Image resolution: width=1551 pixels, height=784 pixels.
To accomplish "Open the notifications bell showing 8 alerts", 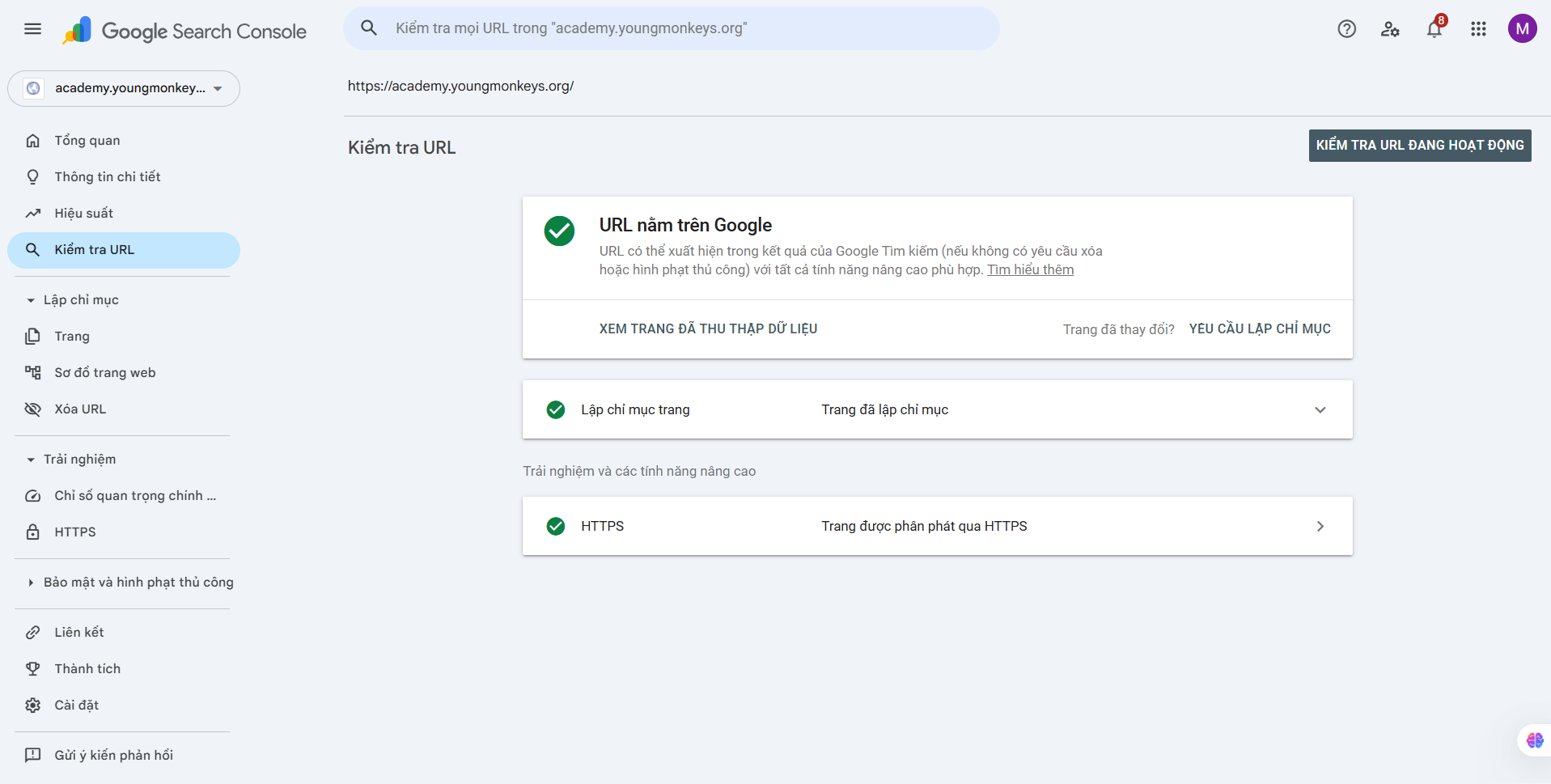I will point(1435,29).
